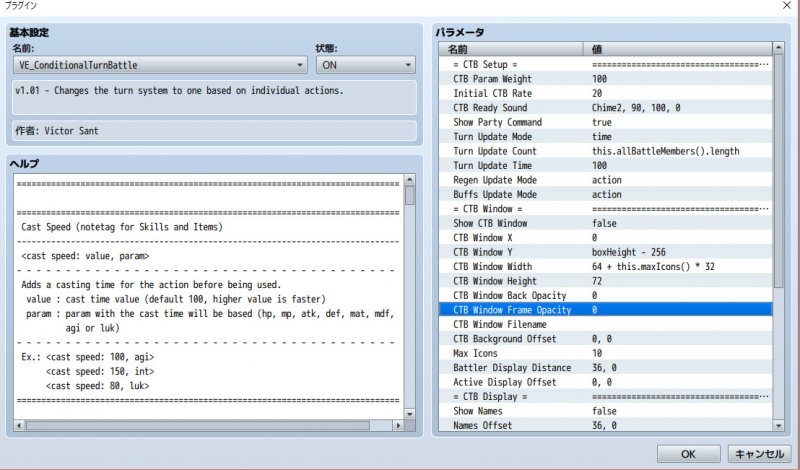Select the CTB Param Weight row
Screen dimensions: 800x470
(606, 79)
